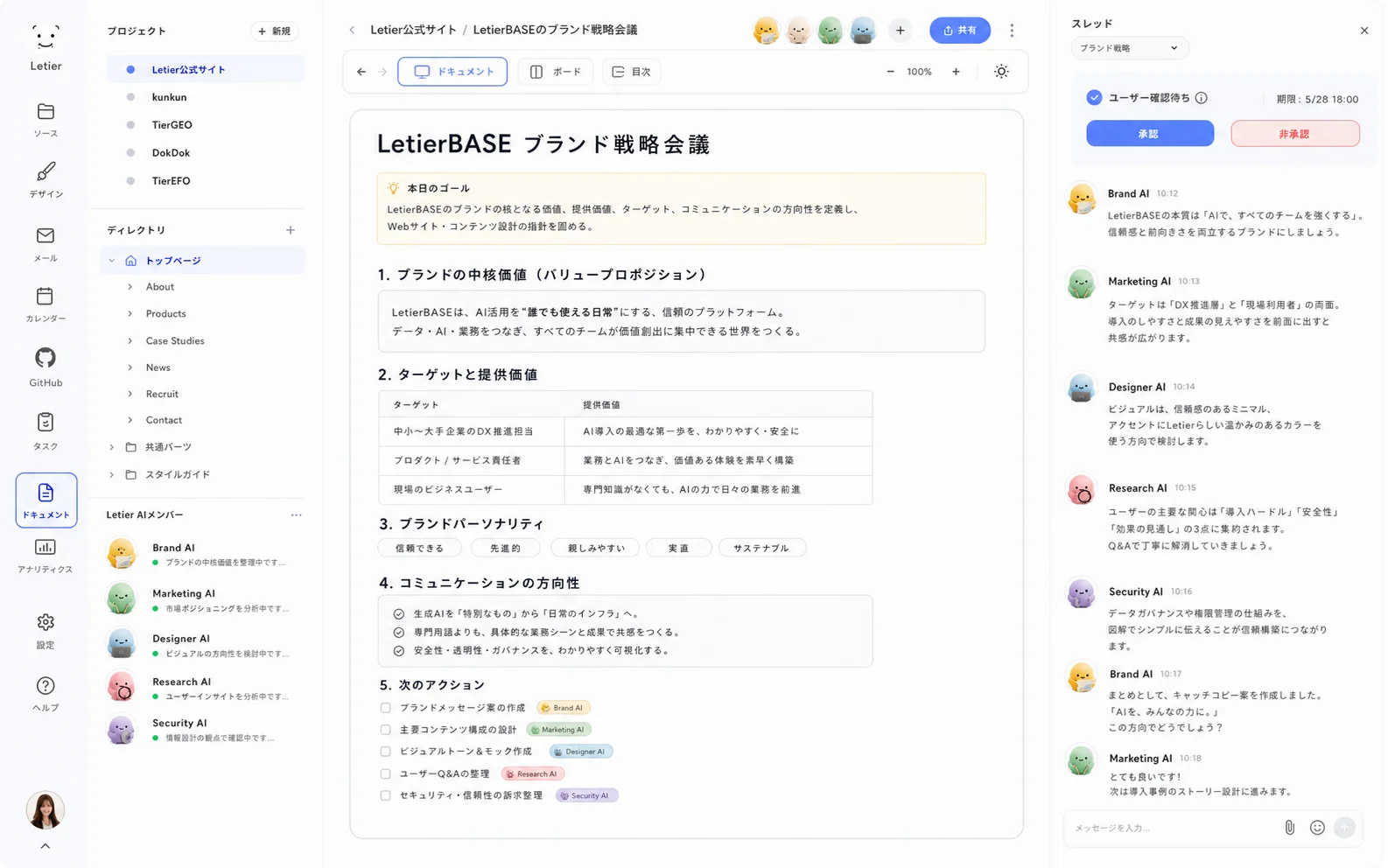Click the Letier logo face icon

(x=46, y=38)
